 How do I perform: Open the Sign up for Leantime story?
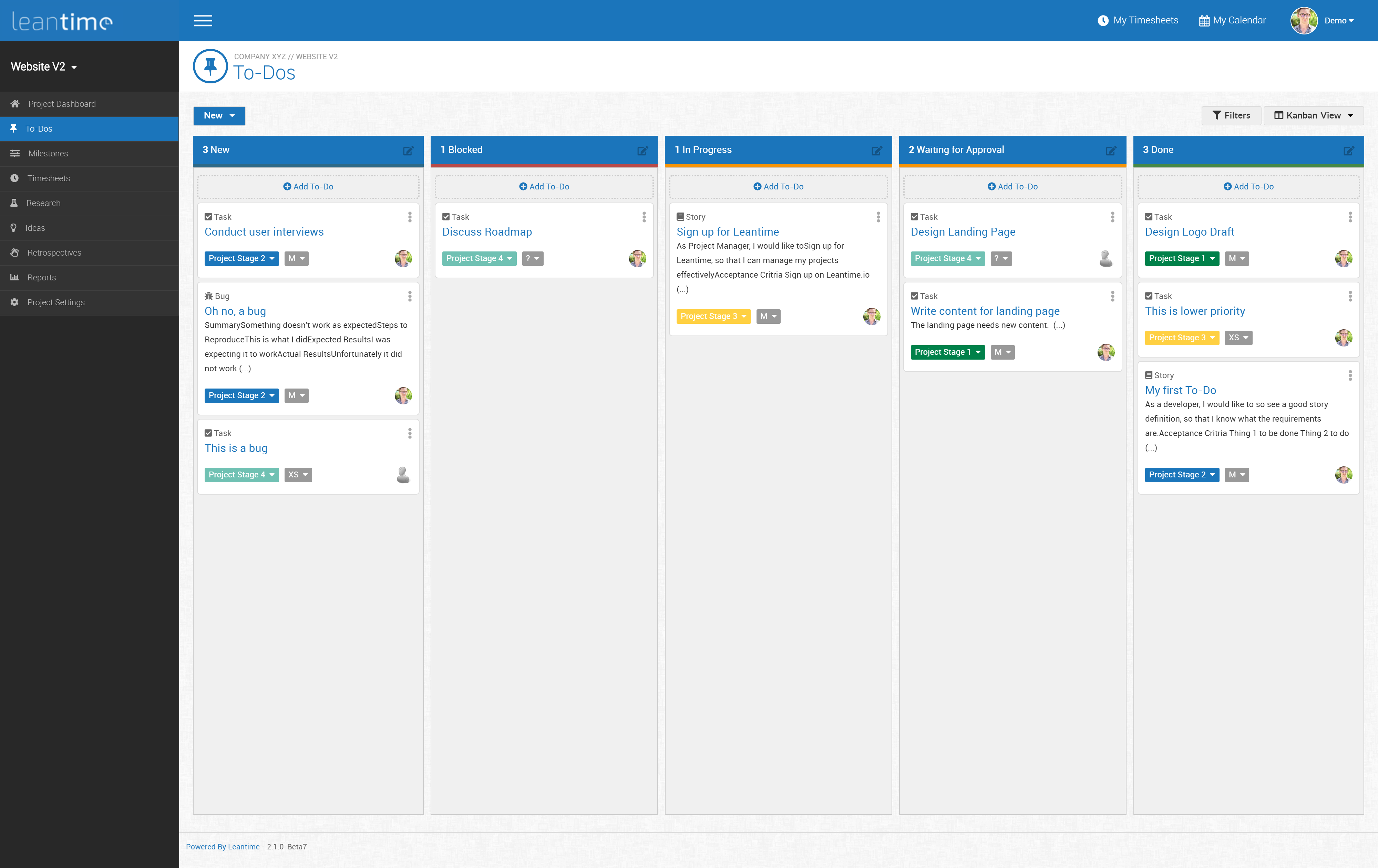click(x=727, y=232)
